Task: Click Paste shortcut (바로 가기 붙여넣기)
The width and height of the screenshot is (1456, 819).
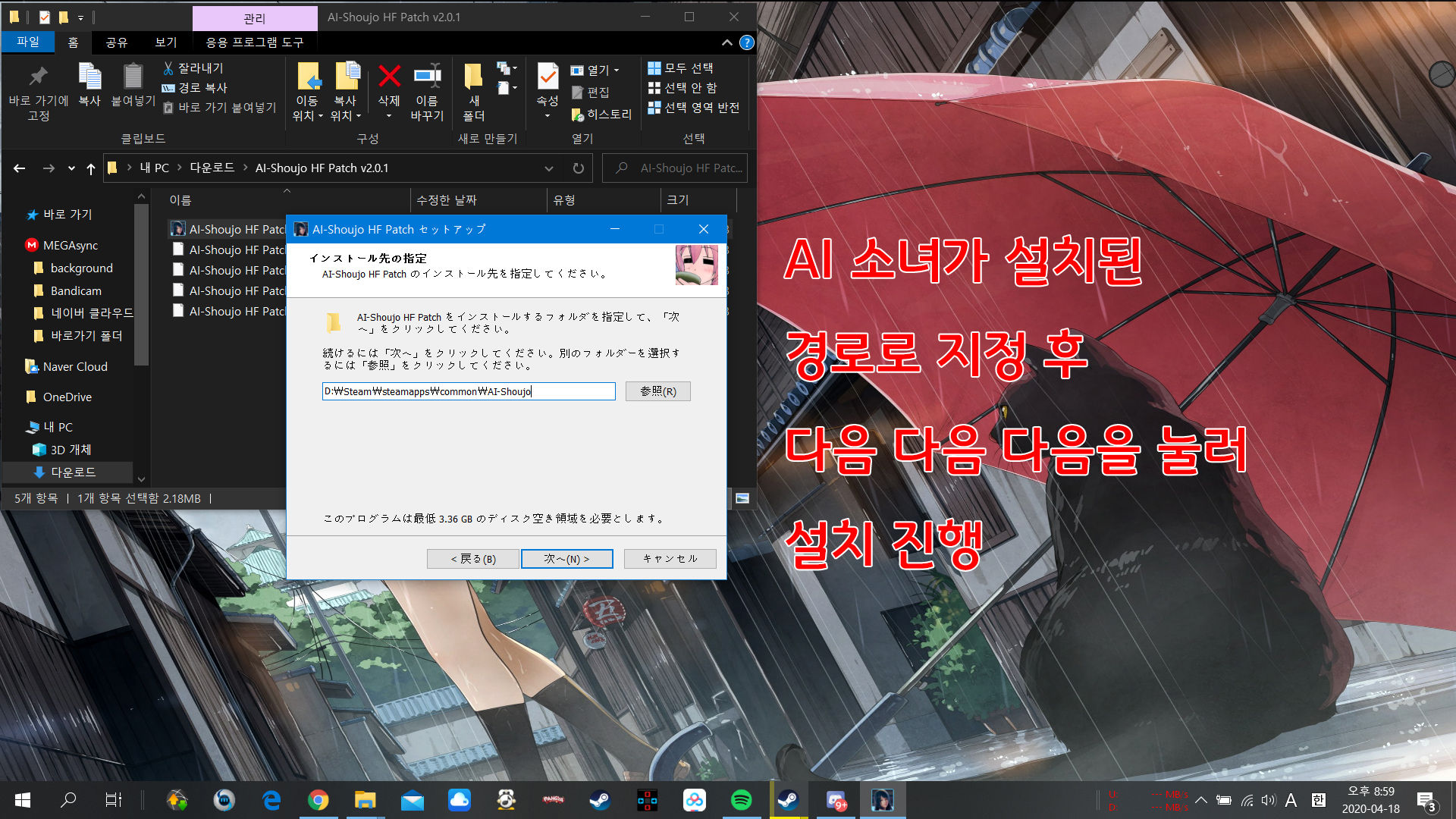Action: 220,108
